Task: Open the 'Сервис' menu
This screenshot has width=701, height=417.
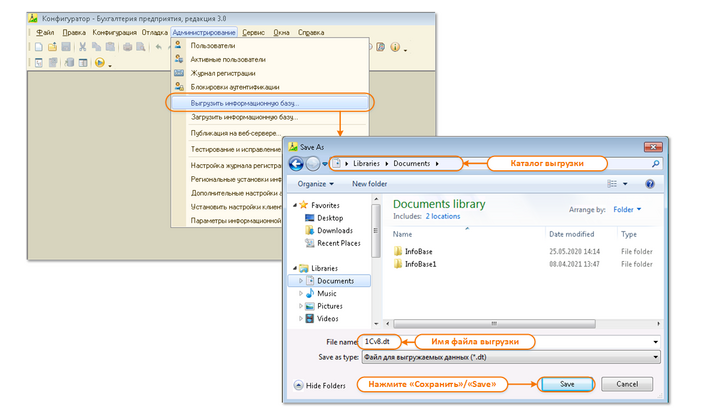Action: tap(253, 33)
